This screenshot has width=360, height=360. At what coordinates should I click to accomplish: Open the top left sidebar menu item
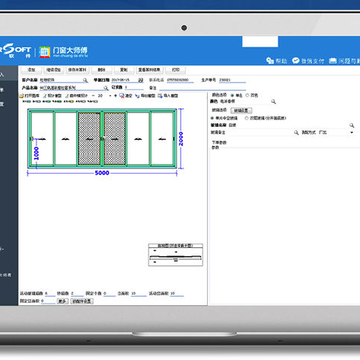pos(9,74)
